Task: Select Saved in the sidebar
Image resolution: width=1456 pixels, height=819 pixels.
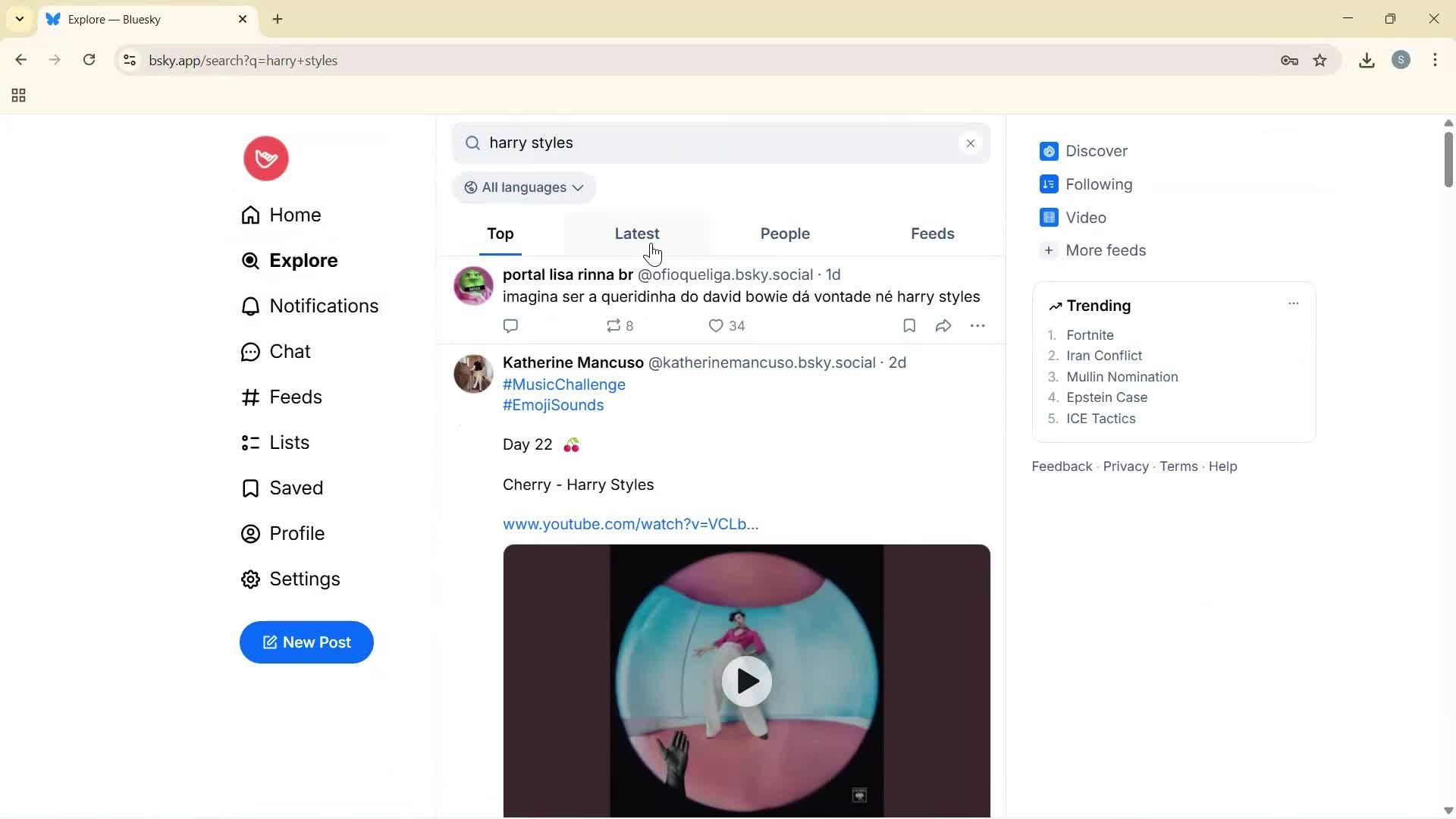Action: click(297, 488)
